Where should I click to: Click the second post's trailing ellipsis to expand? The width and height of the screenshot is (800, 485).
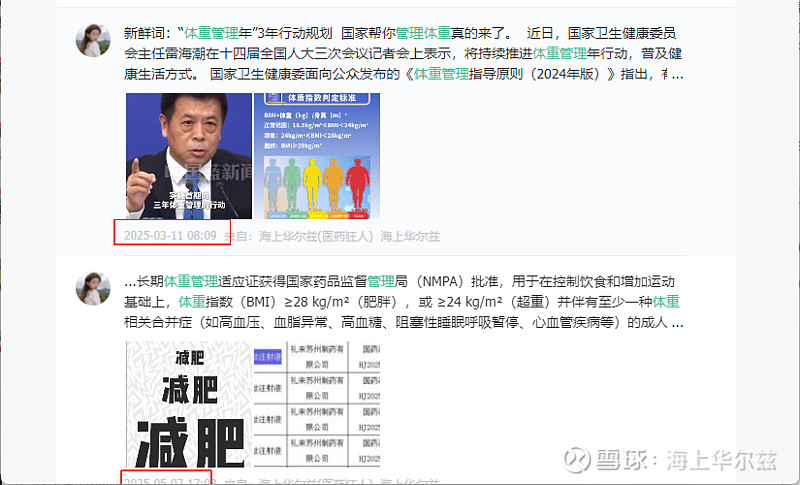pos(677,323)
